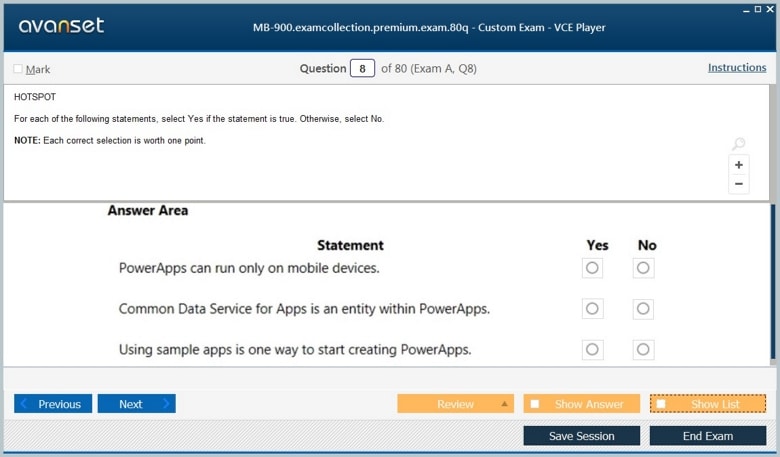Select Yes for PowerApps mobile-only statement

pos(592,268)
